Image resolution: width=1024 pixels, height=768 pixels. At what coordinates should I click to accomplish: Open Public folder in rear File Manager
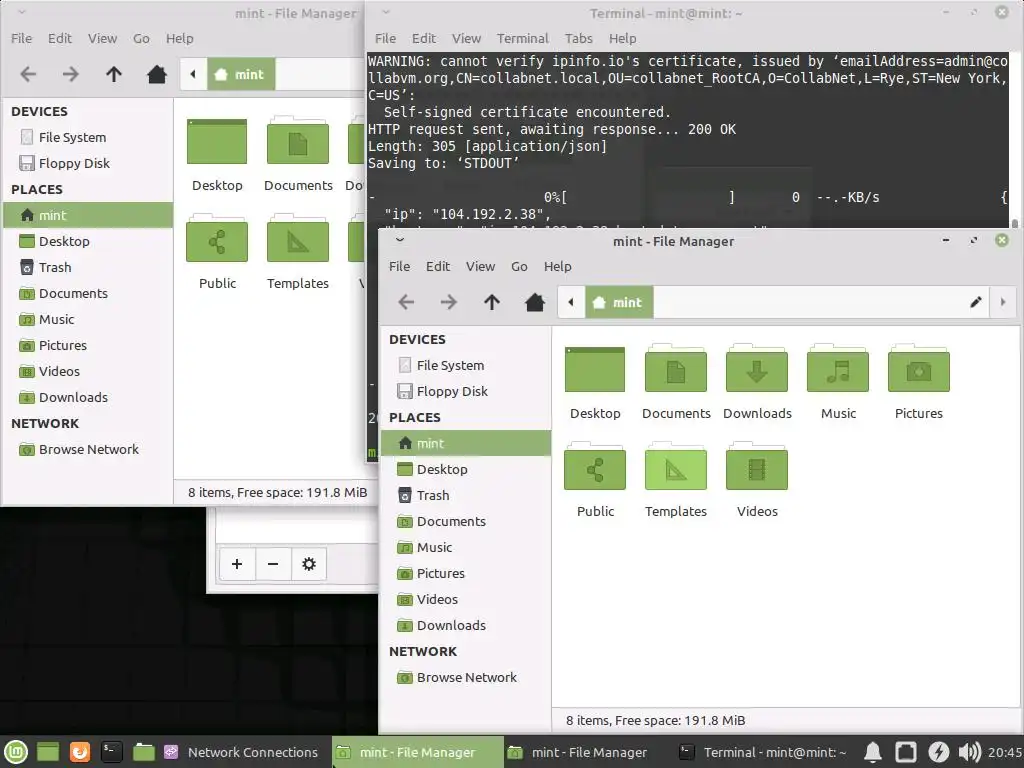(x=217, y=240)
